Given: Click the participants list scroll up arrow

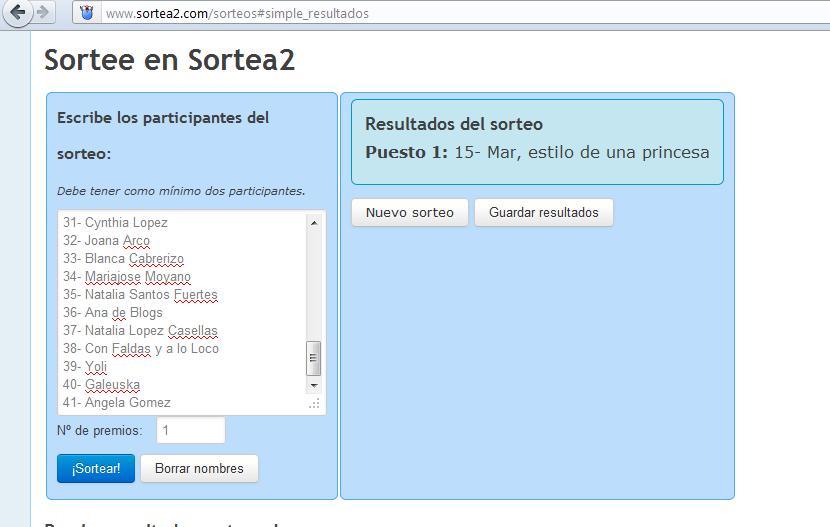Looking at the screenshot, I should (314, 223).
